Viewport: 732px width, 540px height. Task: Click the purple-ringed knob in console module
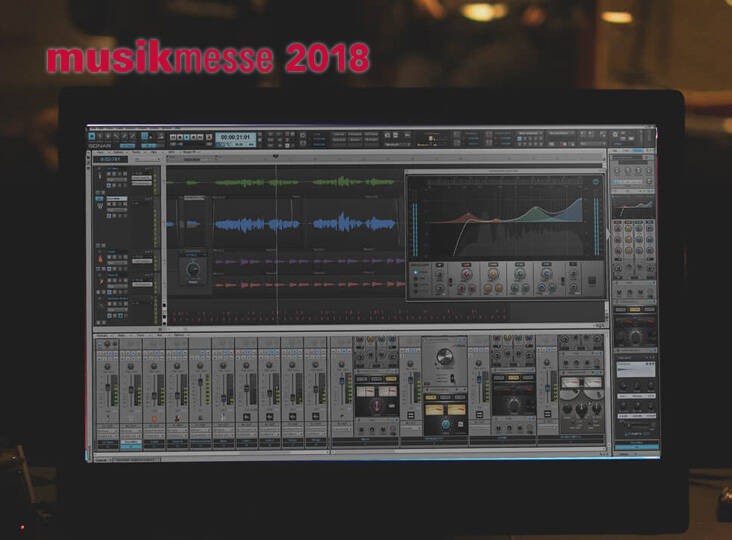click(376, 407)
